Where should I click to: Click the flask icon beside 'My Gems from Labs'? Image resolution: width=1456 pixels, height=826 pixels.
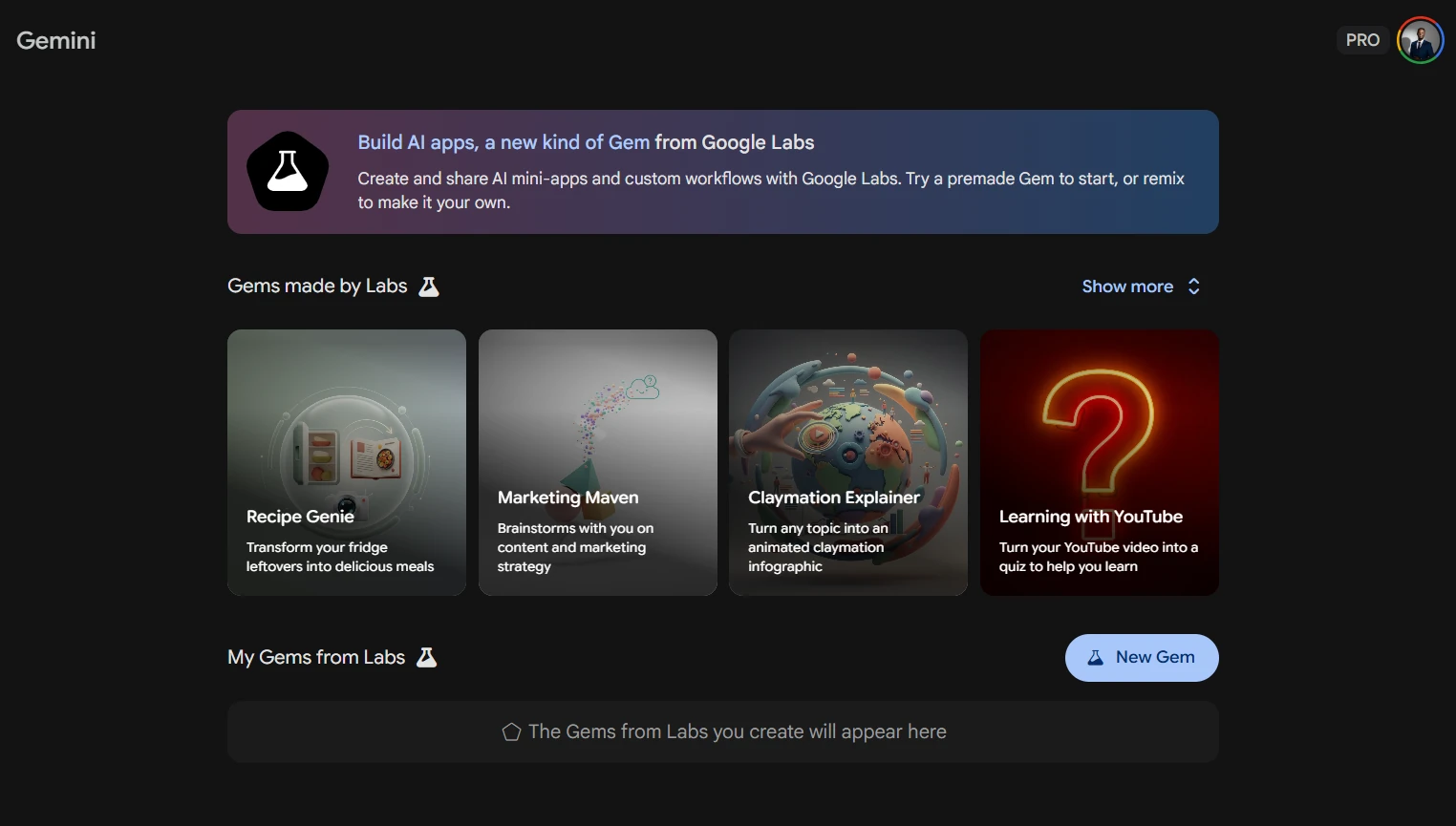point(427,657)
